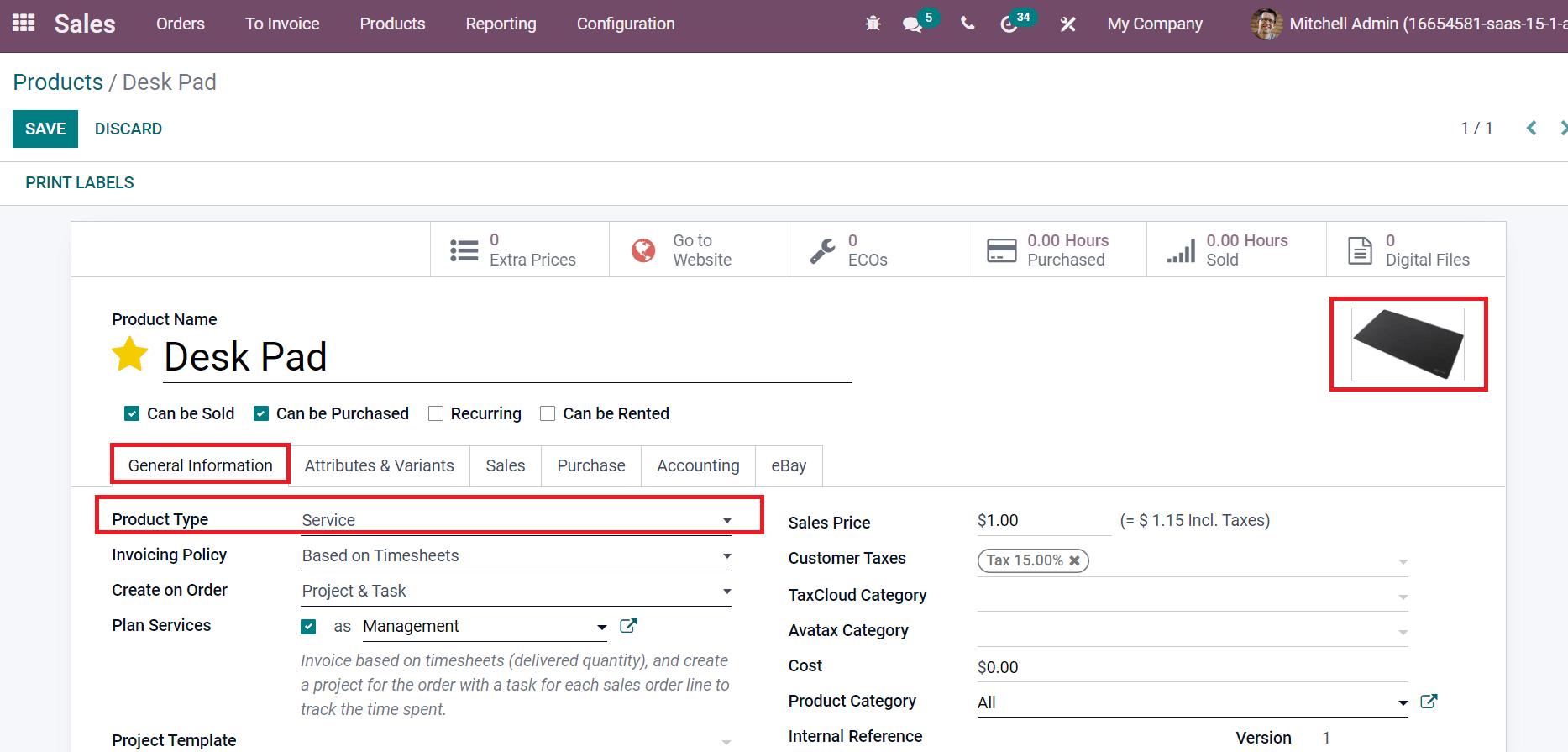This screenshot has width=1568, height=752.
Task: Click the DISCARD button
Action: click(x=128, y=129)
